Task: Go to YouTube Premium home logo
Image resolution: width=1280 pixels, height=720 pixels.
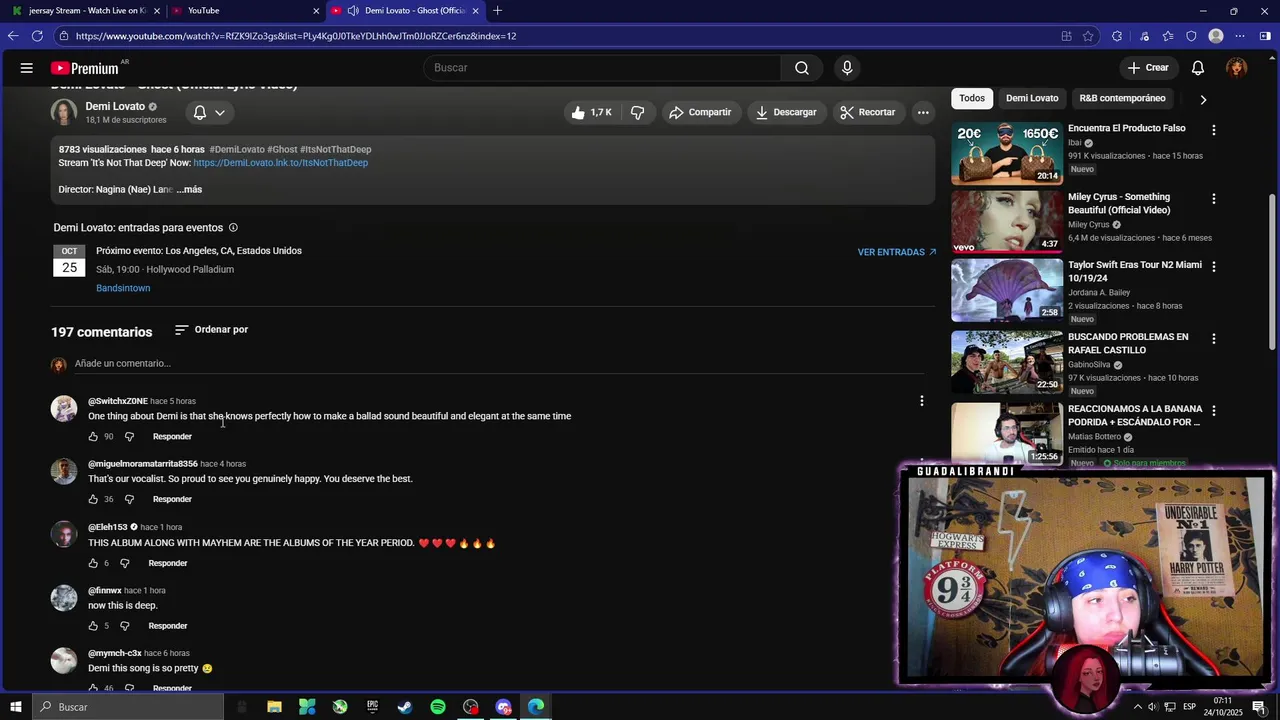Action: click(85, 68)
